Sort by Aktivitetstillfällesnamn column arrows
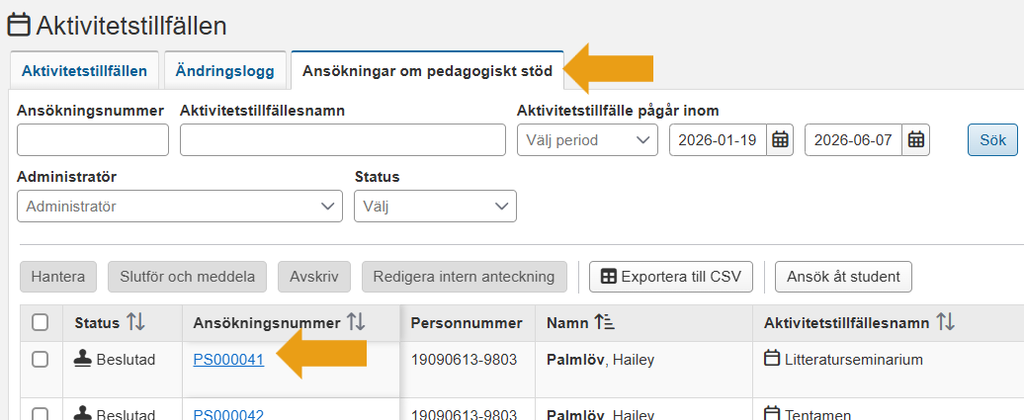This screenshot has height=420, width=1024. pyautogui.click(x=945, y=322)
